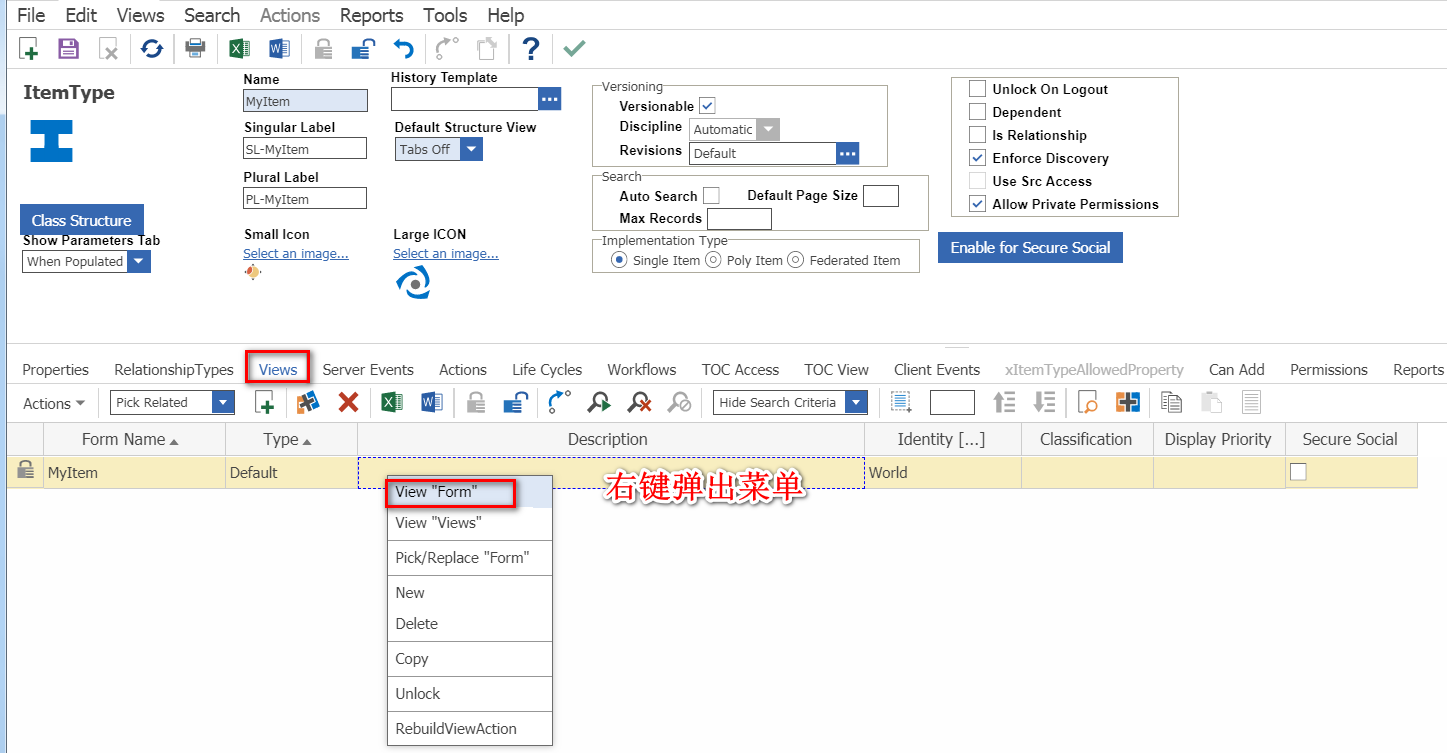
Task: Delete relationship with red X icon
Action: 348,403
